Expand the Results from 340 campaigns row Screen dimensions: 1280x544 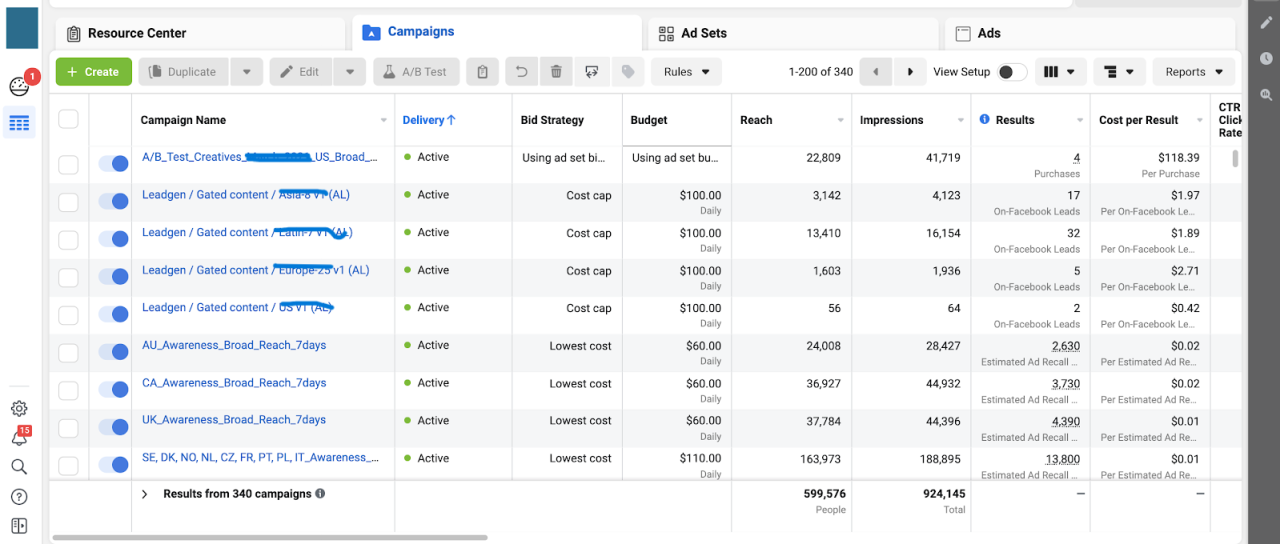click(144, 494)
